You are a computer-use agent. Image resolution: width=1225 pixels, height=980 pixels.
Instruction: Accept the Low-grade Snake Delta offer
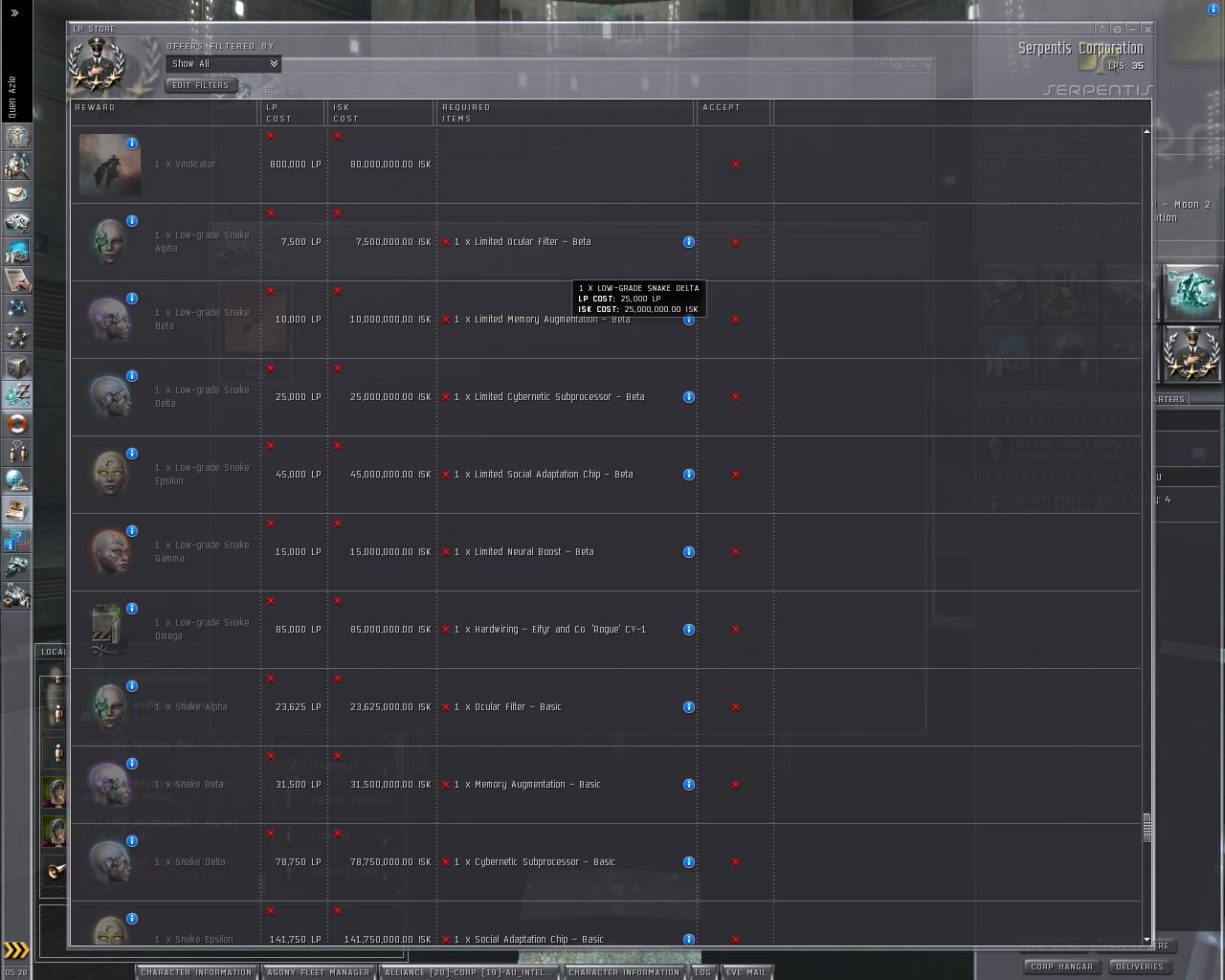[736, 397]
